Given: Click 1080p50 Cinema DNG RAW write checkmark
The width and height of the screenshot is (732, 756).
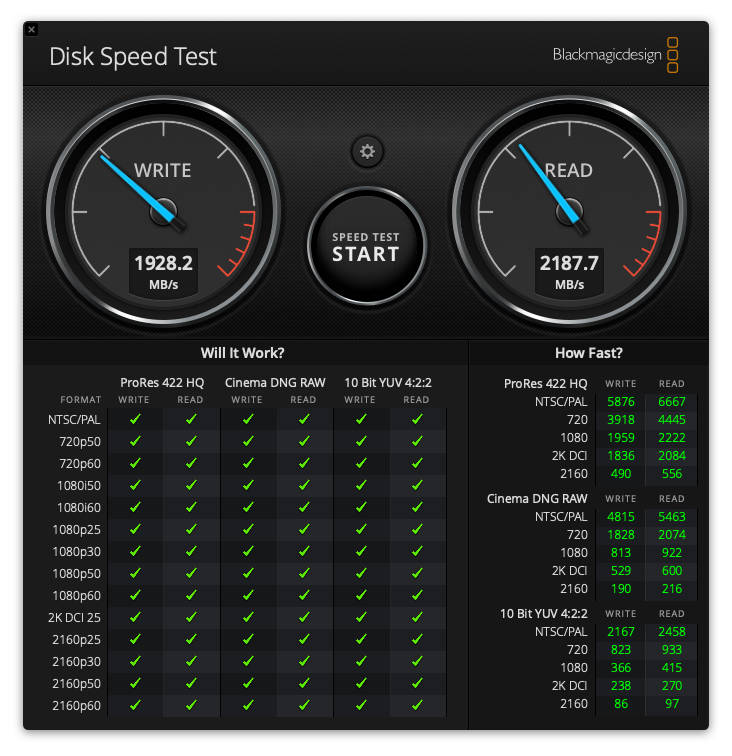Looking at the screenshot, I should (x=248, y=573).
